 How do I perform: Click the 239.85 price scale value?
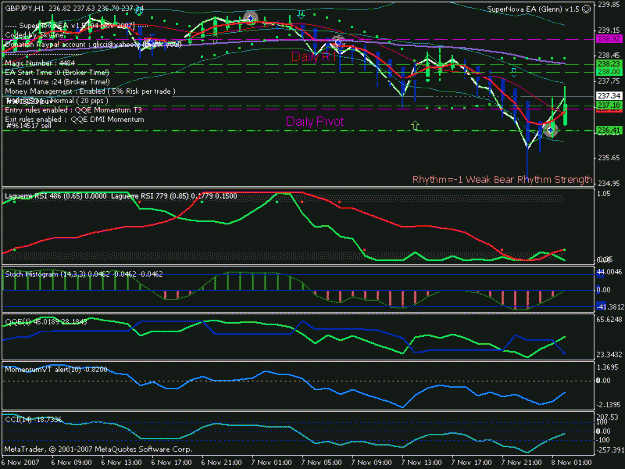pos(609,4)
